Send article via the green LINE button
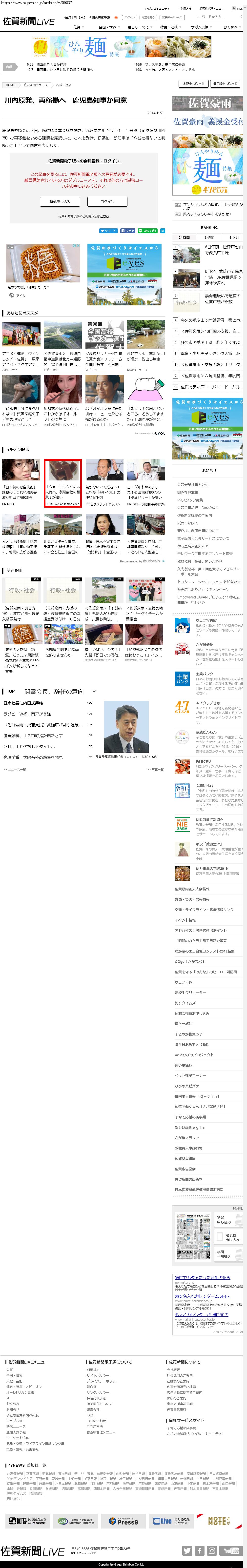This screenshot has height=1568, width=247. tap(148, 231)
